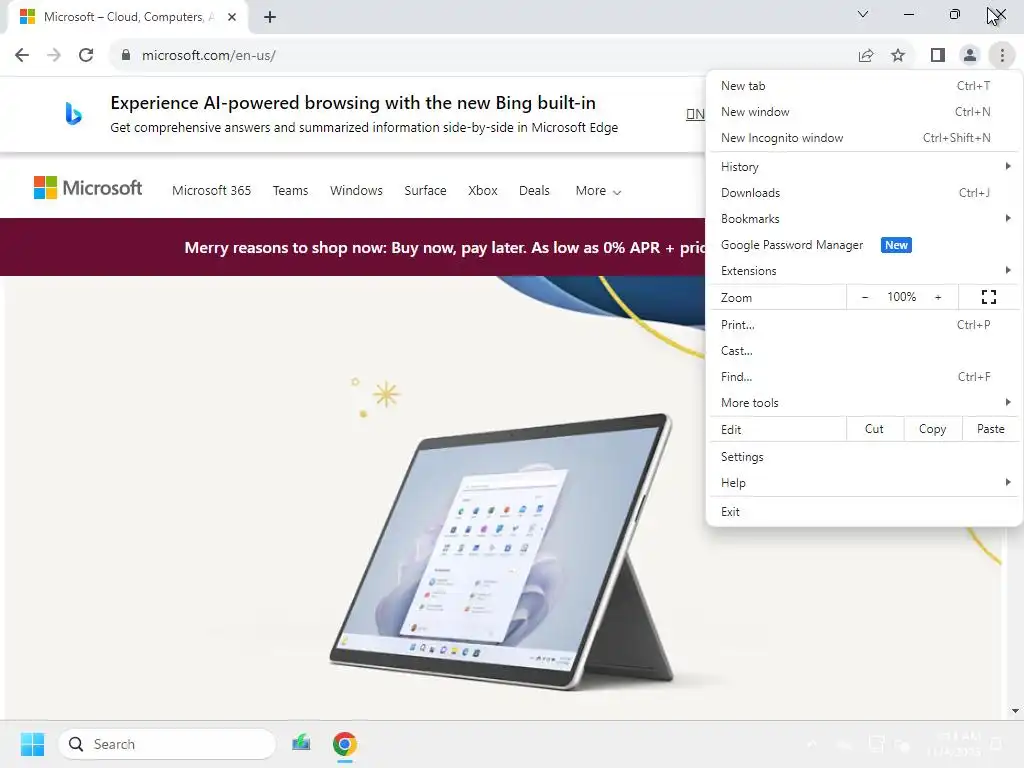Enter fullscreen mode from Zoom row
This screenshot has height=768, width=1024.
tap(989, 297)
